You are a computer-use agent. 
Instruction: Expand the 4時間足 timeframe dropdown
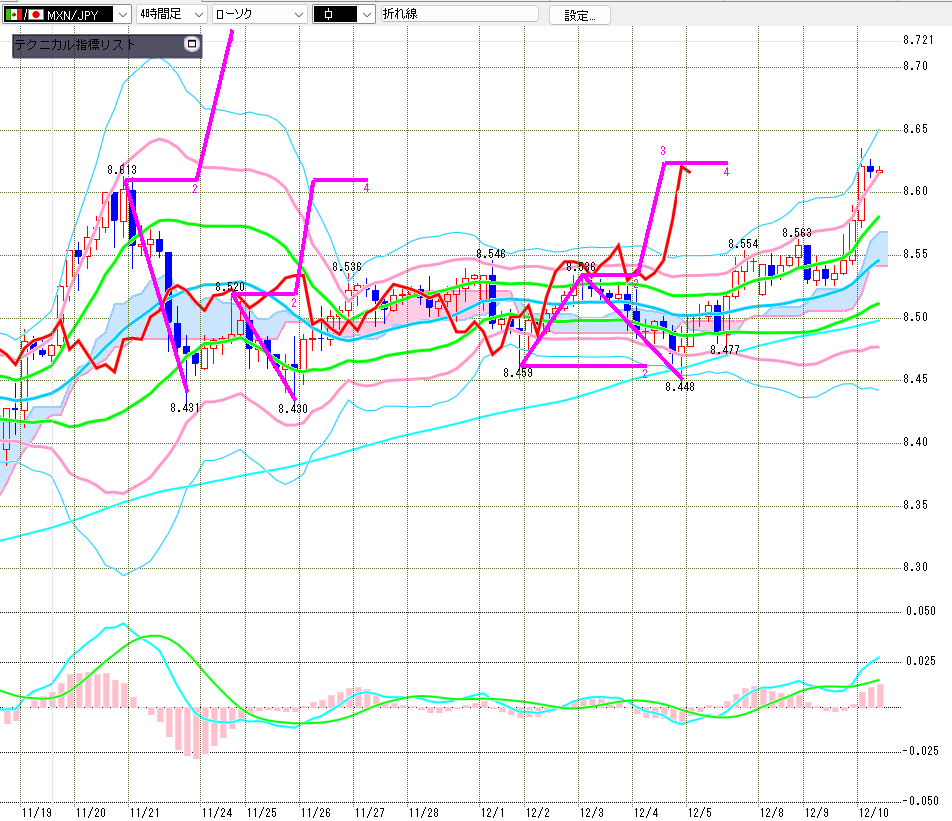pyautogui.click(x=196, y=14)
